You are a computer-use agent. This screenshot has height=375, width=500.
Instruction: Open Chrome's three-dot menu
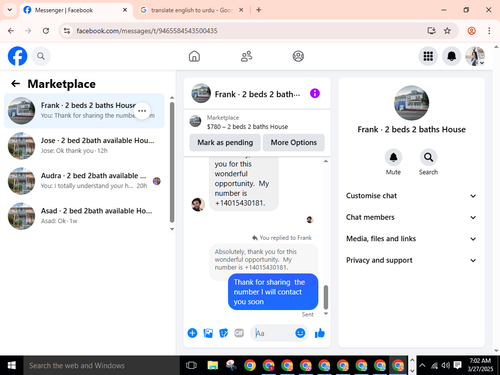pyautogui.click(x=489, y=31)
